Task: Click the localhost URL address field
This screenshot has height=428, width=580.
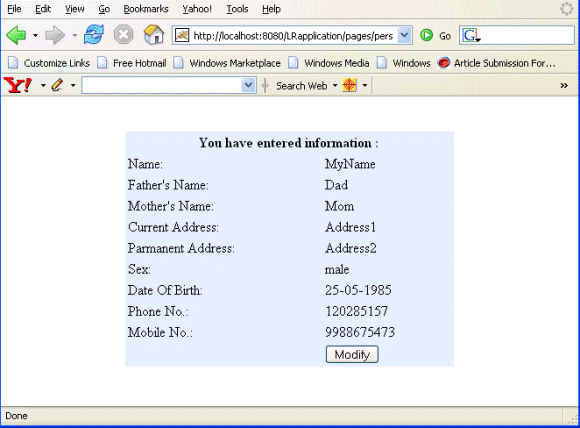Action: click(x=293, y=36)
